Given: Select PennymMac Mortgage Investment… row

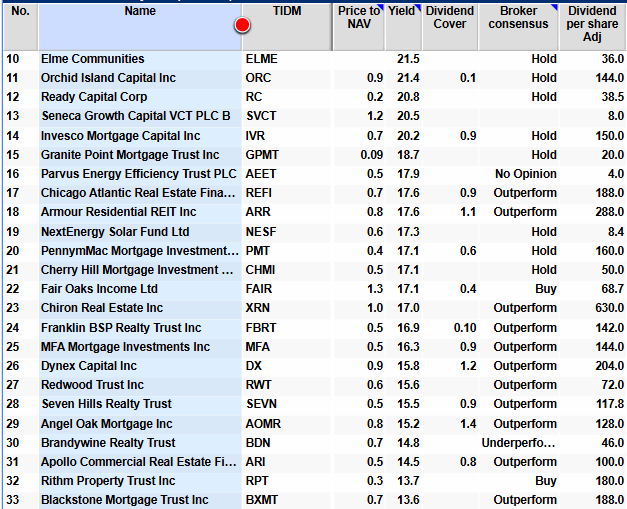Looking at the screenshot, I should pos(140,251).
